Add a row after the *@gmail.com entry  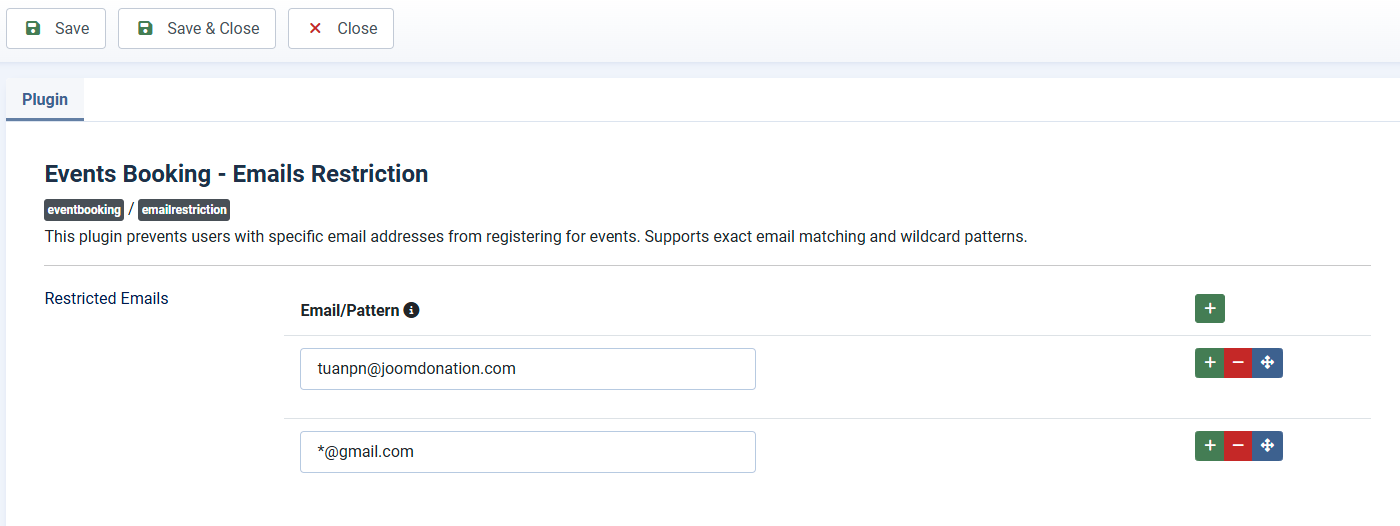tap(1209, 446)
